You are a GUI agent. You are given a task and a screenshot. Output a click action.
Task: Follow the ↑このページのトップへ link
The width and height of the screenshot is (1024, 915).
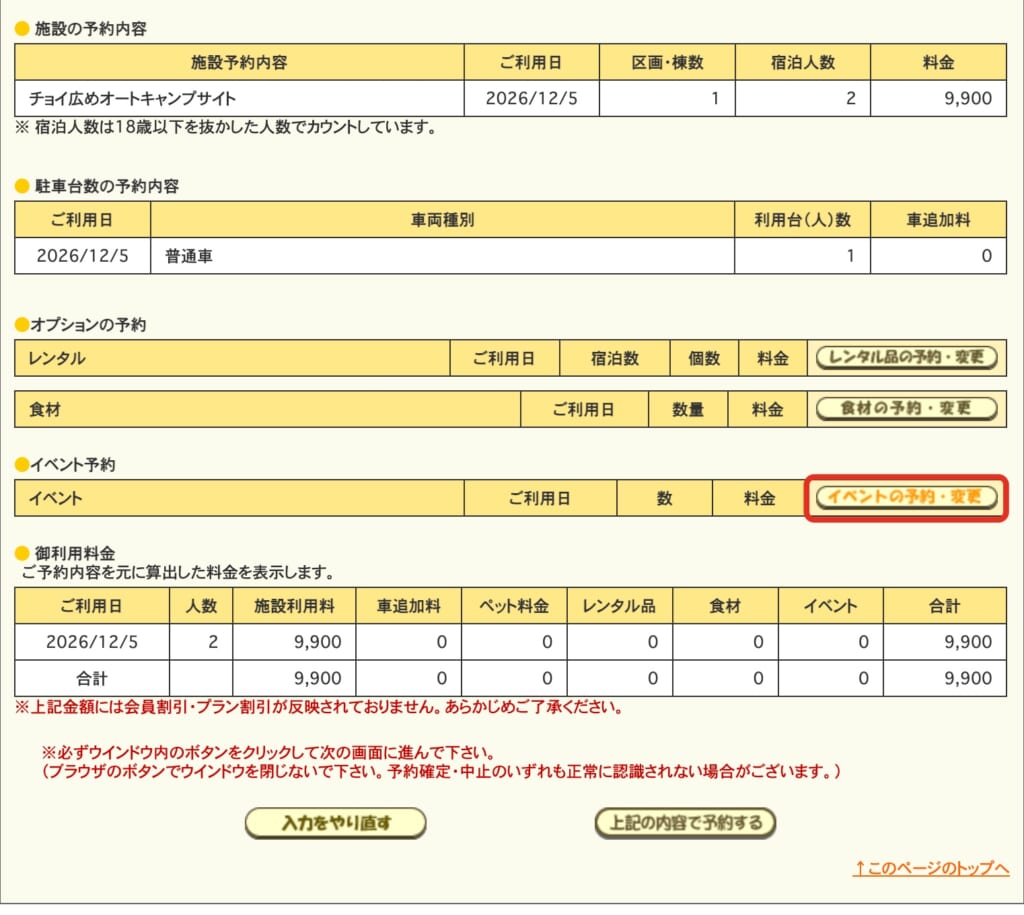[x=931, y=868]
